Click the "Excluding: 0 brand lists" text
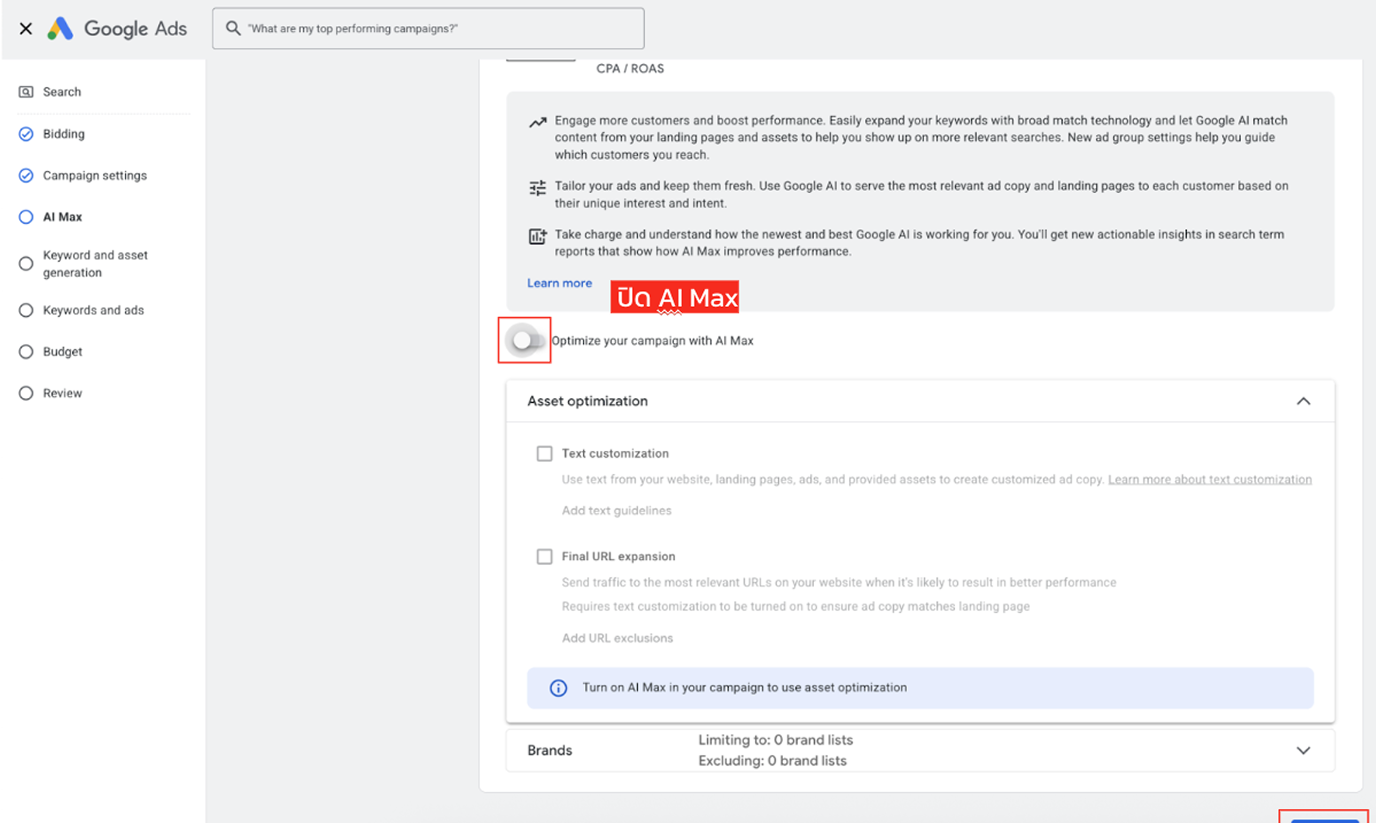 click(772, 761)
